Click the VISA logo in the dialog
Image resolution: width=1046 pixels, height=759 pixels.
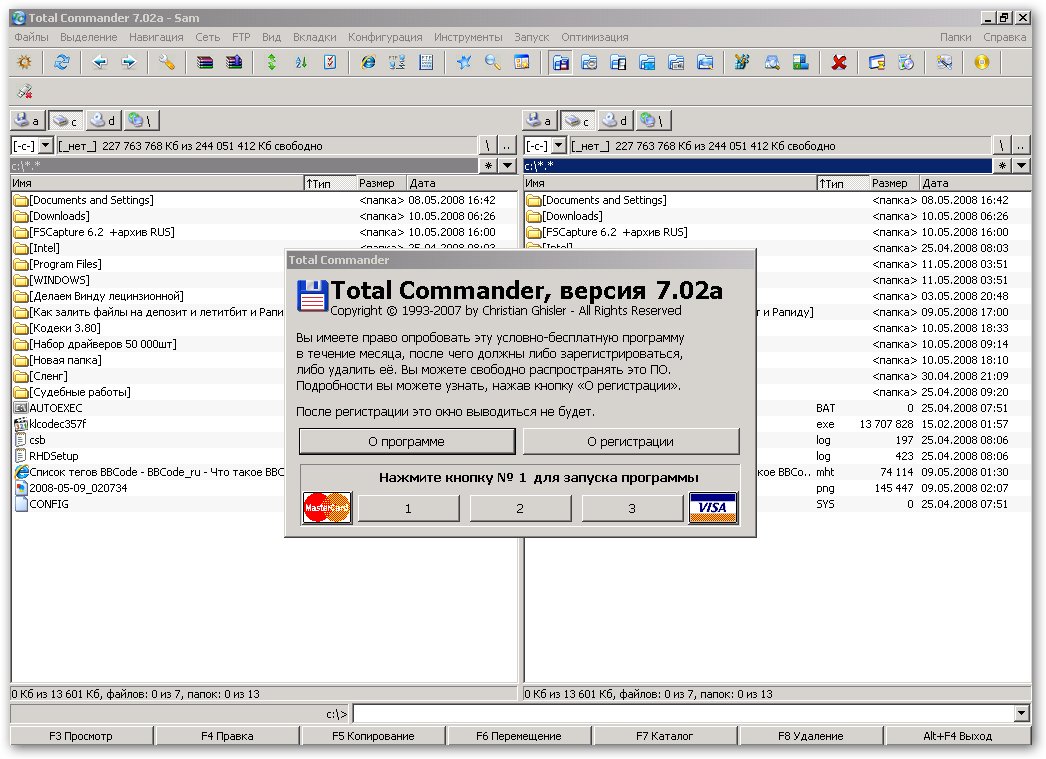[x=712, y=508]
